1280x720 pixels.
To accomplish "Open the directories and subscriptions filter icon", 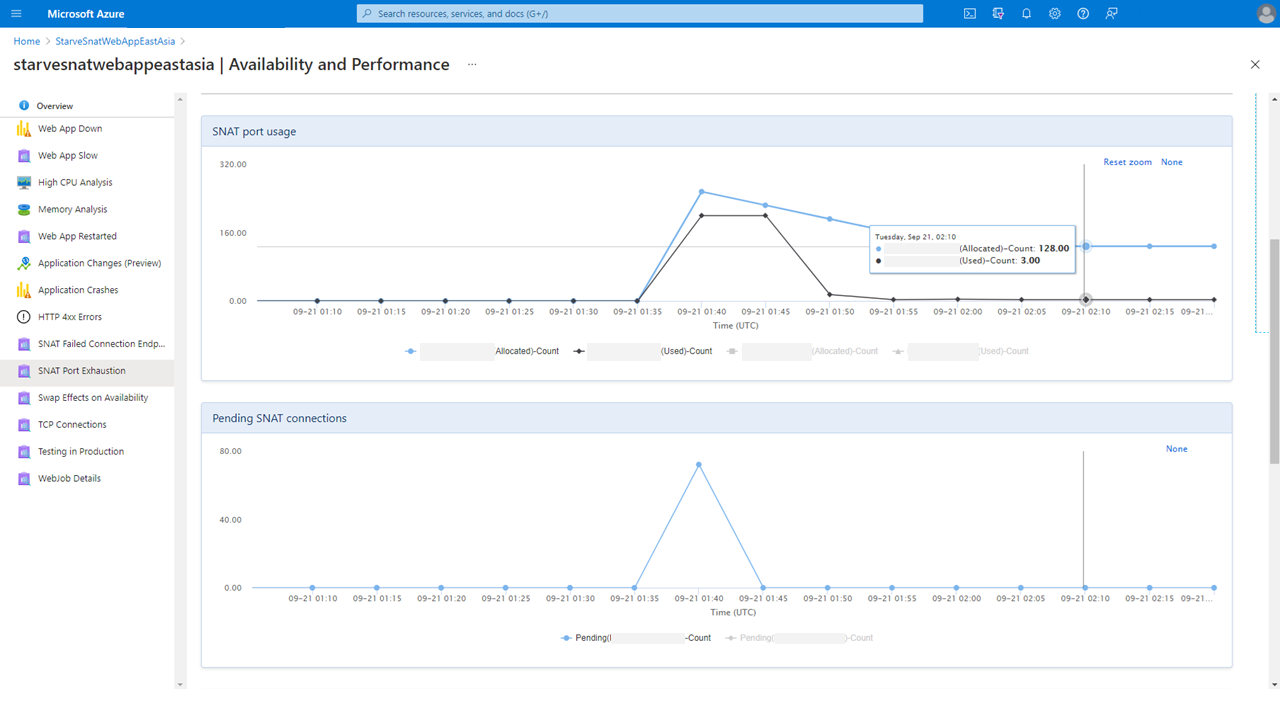I will (x=998, y=14).
